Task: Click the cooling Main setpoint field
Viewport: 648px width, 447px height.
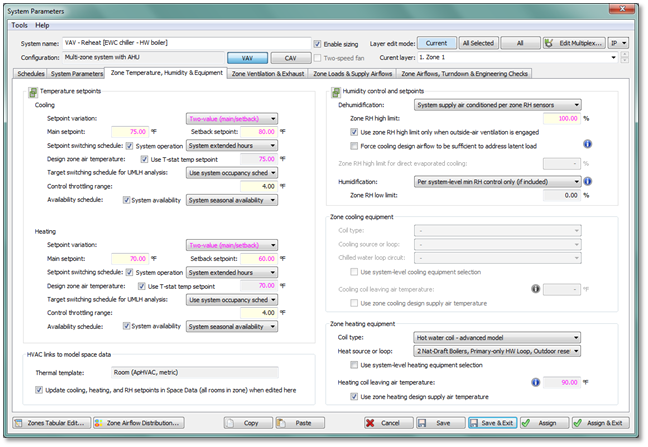Action: pyautogui.click(x=127, y=130)
